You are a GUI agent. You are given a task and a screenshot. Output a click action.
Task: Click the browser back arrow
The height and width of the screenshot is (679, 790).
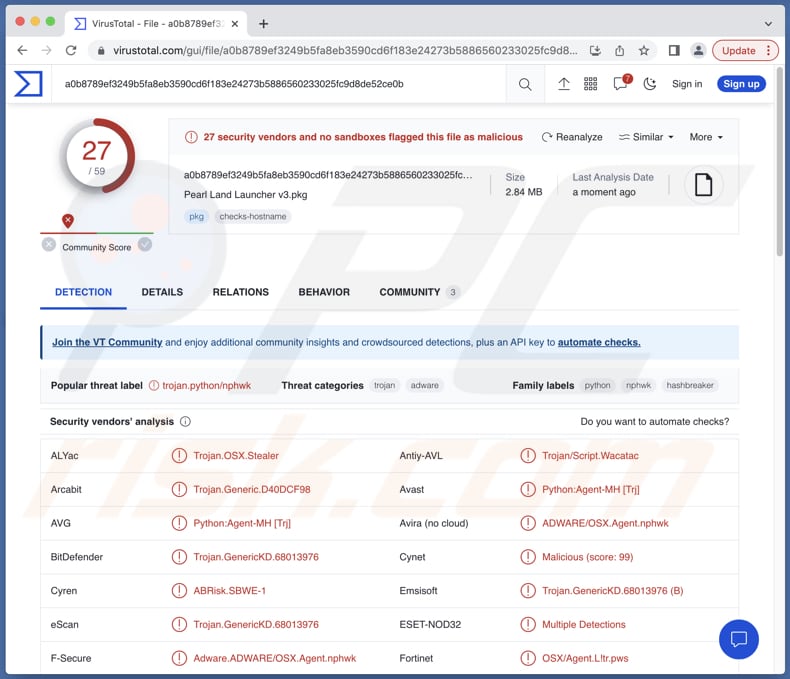pos(22,50)
